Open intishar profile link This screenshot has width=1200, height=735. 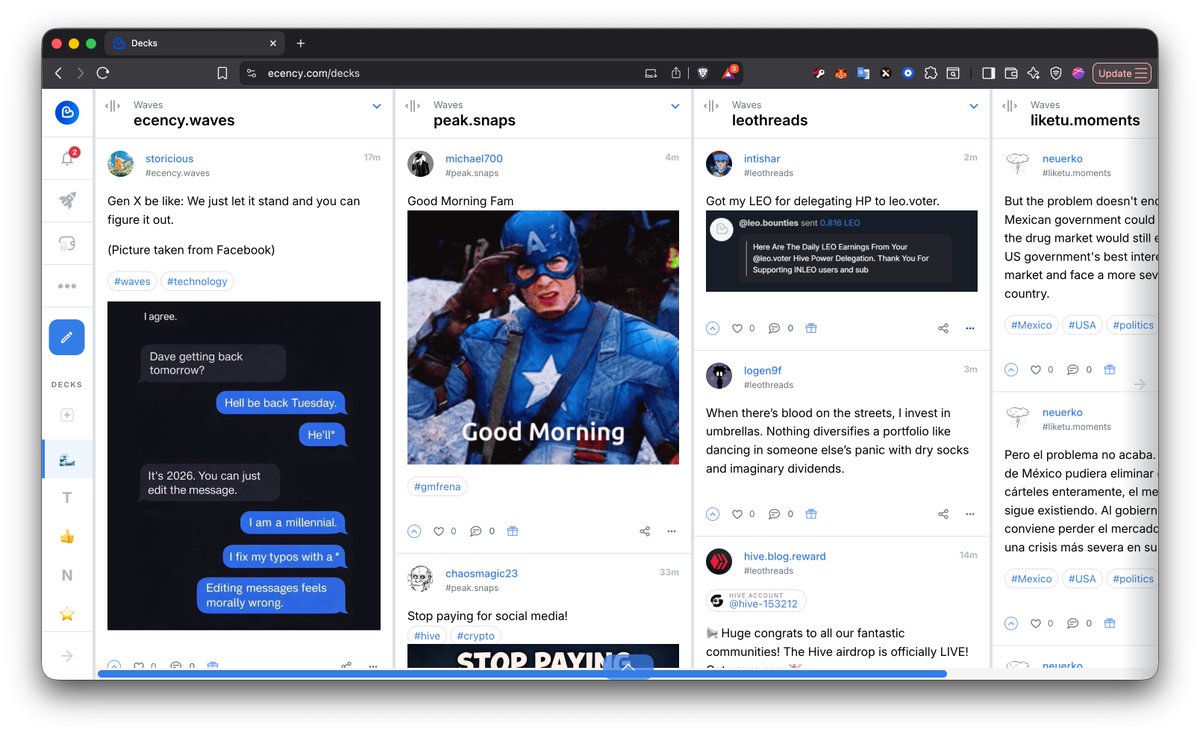[762, 158]
